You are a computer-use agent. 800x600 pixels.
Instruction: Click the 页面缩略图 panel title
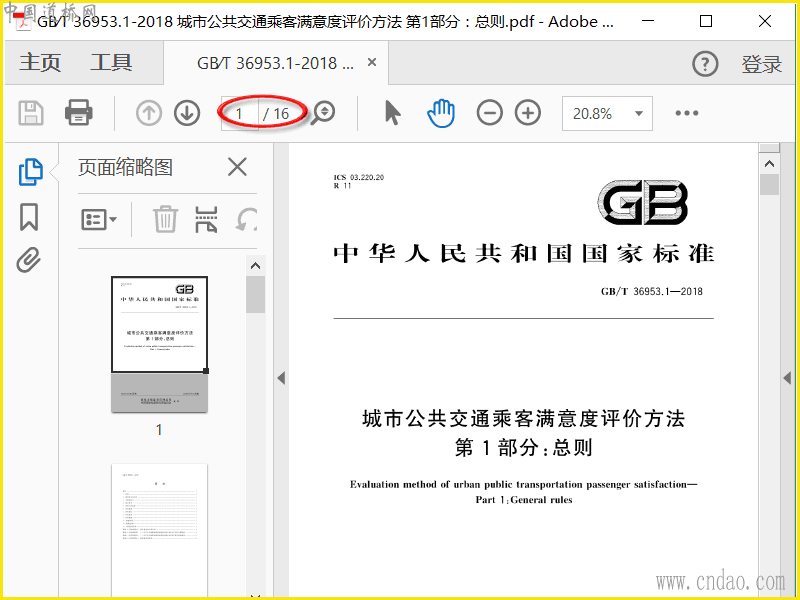pos(125,167)
